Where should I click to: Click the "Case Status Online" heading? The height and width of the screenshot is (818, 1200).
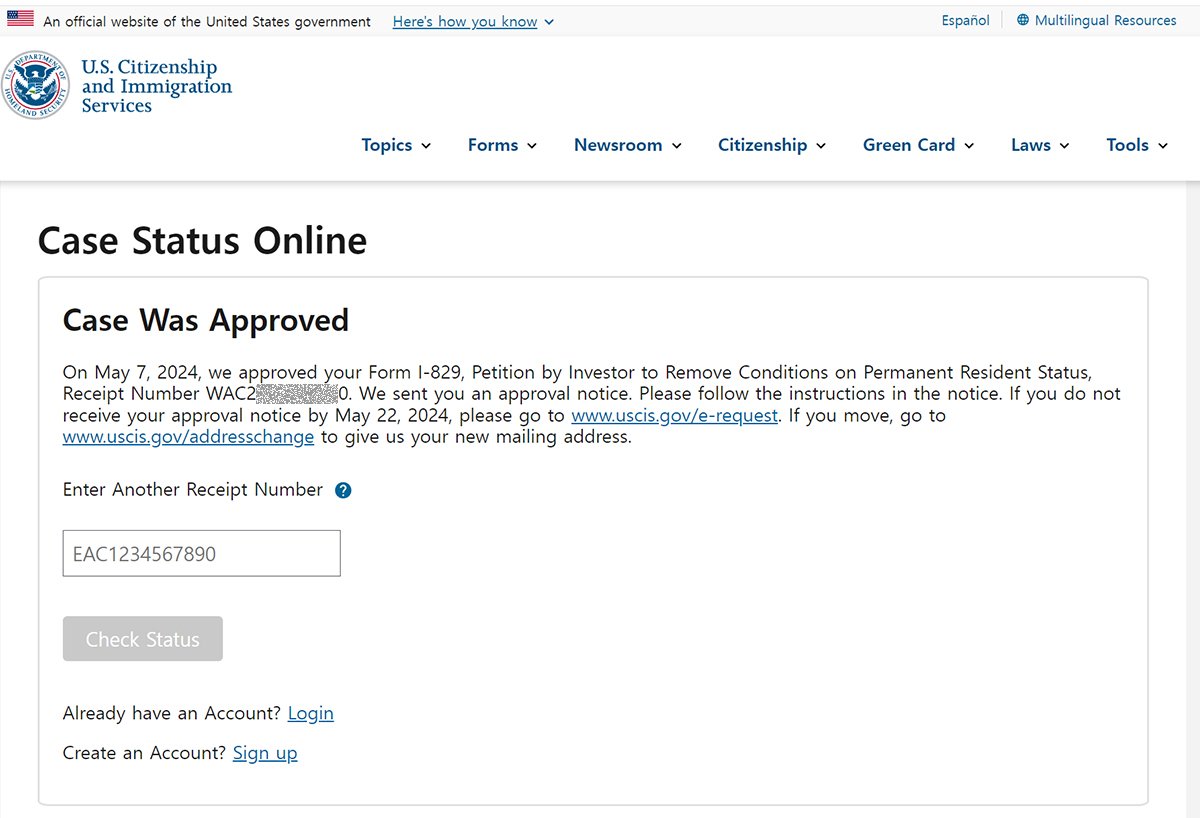tap(202, 241)
